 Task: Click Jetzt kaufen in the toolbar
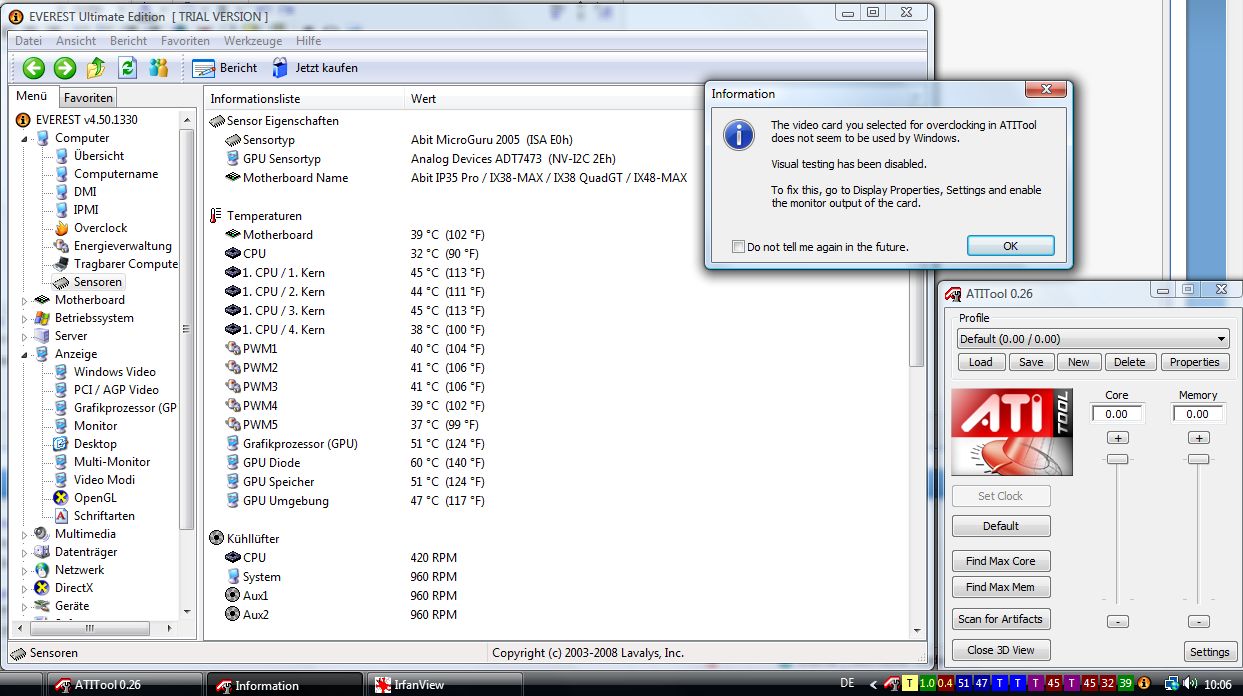click(314, 68)
